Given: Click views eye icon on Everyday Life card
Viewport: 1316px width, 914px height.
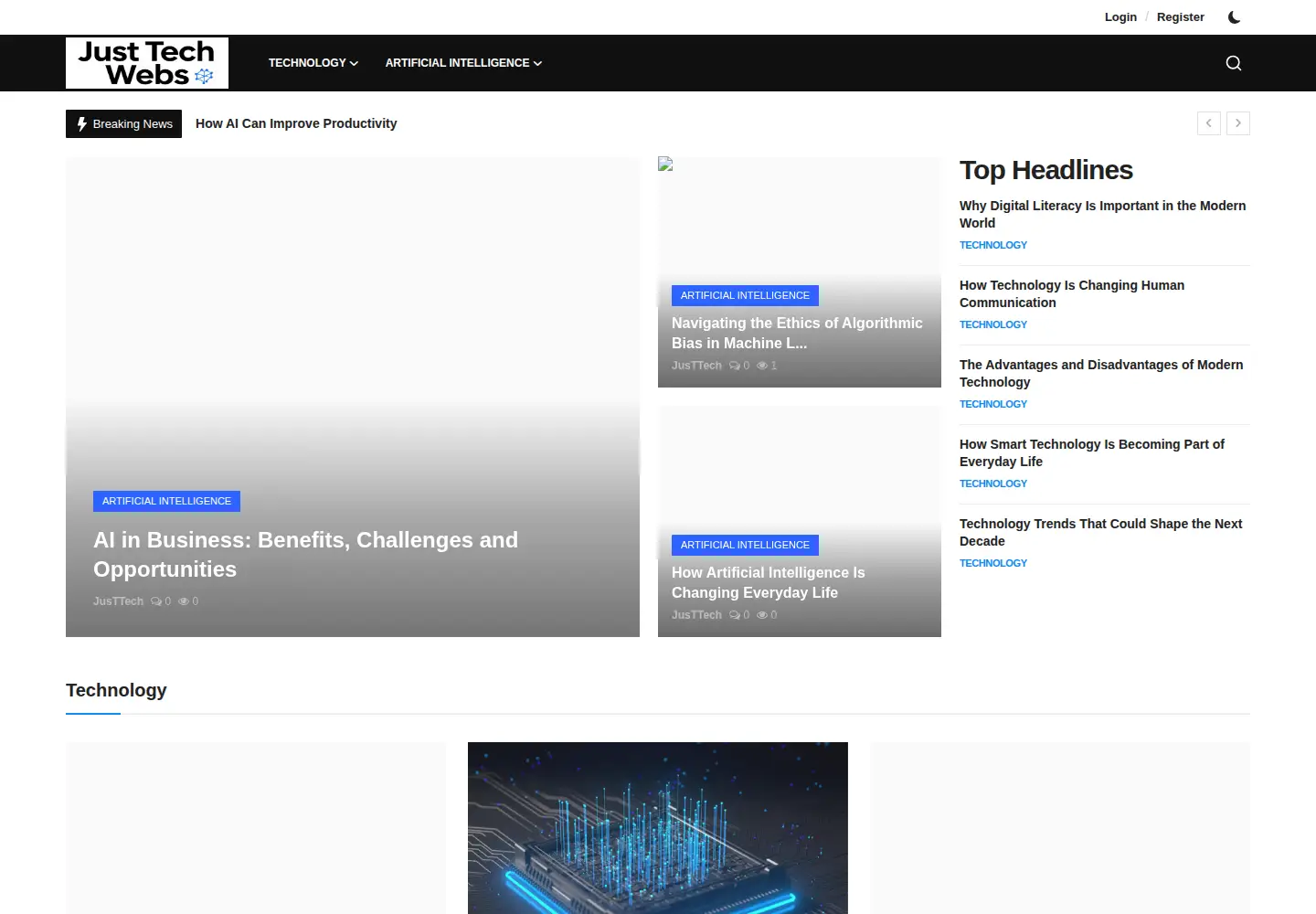Looking at the screenshot, I should (762, 615).
